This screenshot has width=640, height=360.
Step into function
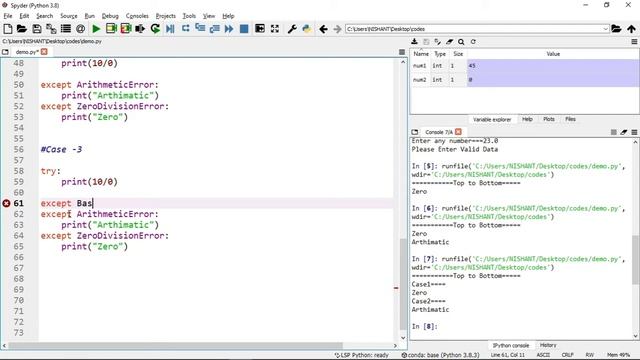[200, 29]
